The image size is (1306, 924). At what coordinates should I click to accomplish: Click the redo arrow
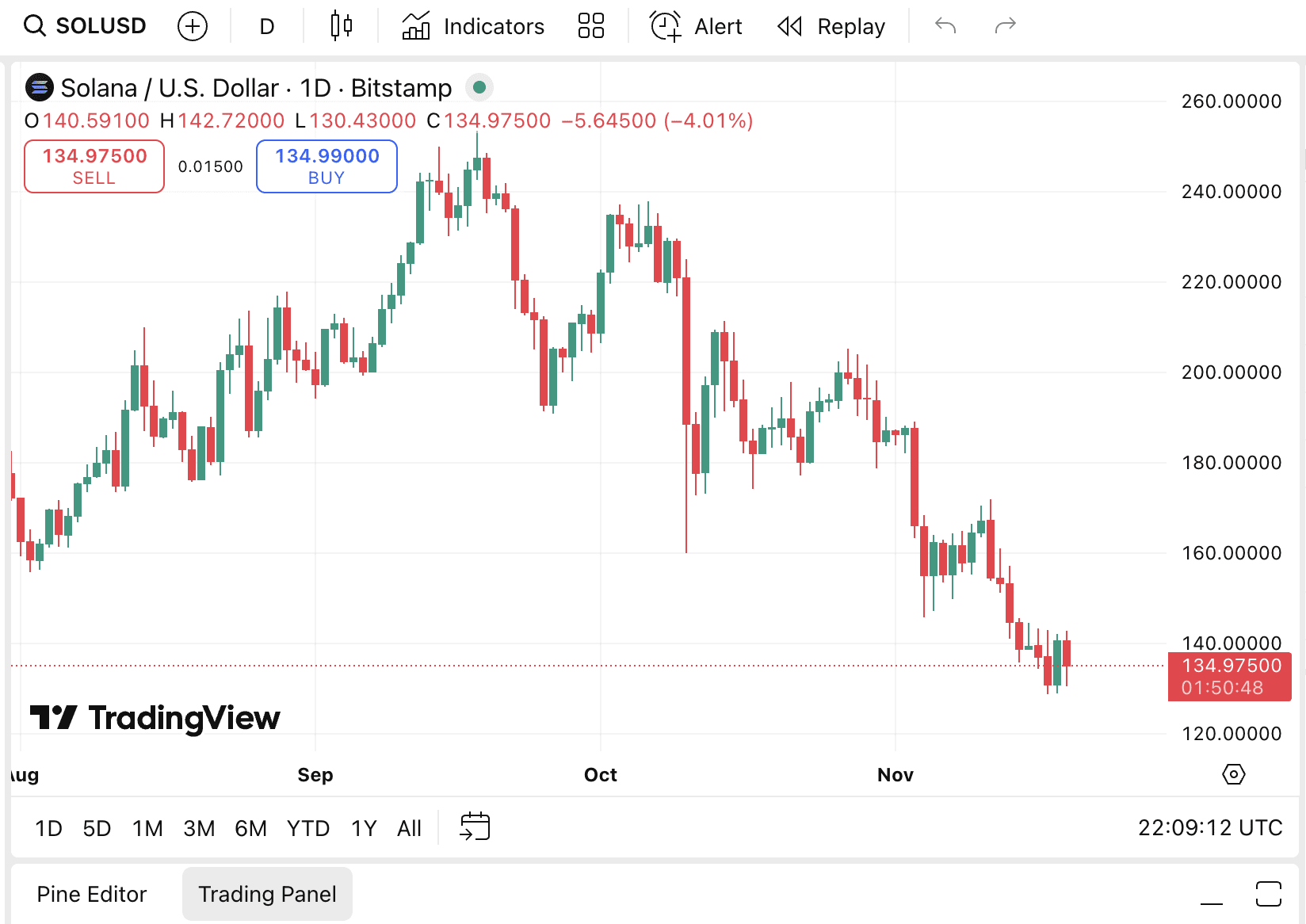(x=1005, y=26)
